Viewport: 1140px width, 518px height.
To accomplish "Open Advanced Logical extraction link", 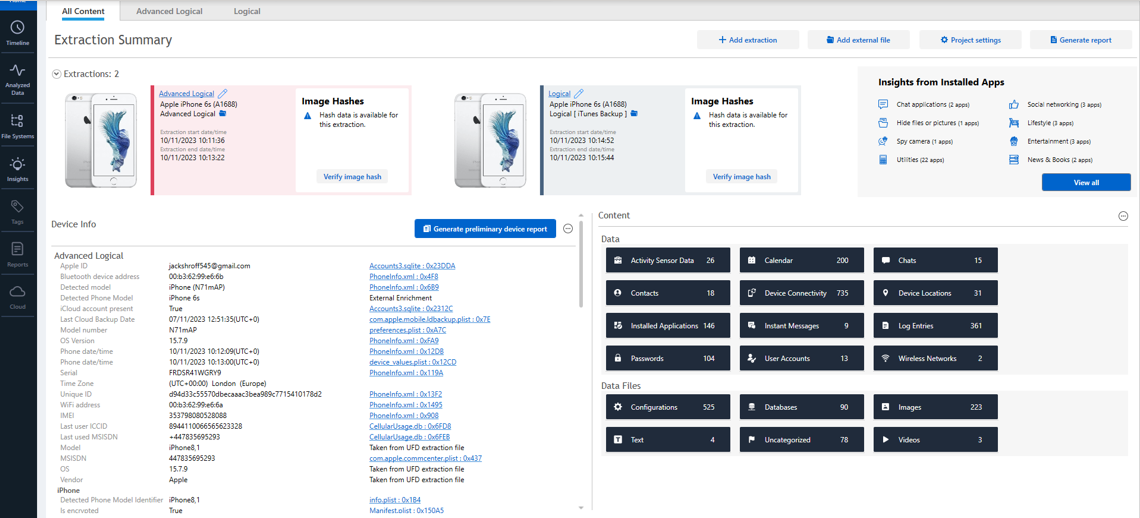I will click(186, 94).
